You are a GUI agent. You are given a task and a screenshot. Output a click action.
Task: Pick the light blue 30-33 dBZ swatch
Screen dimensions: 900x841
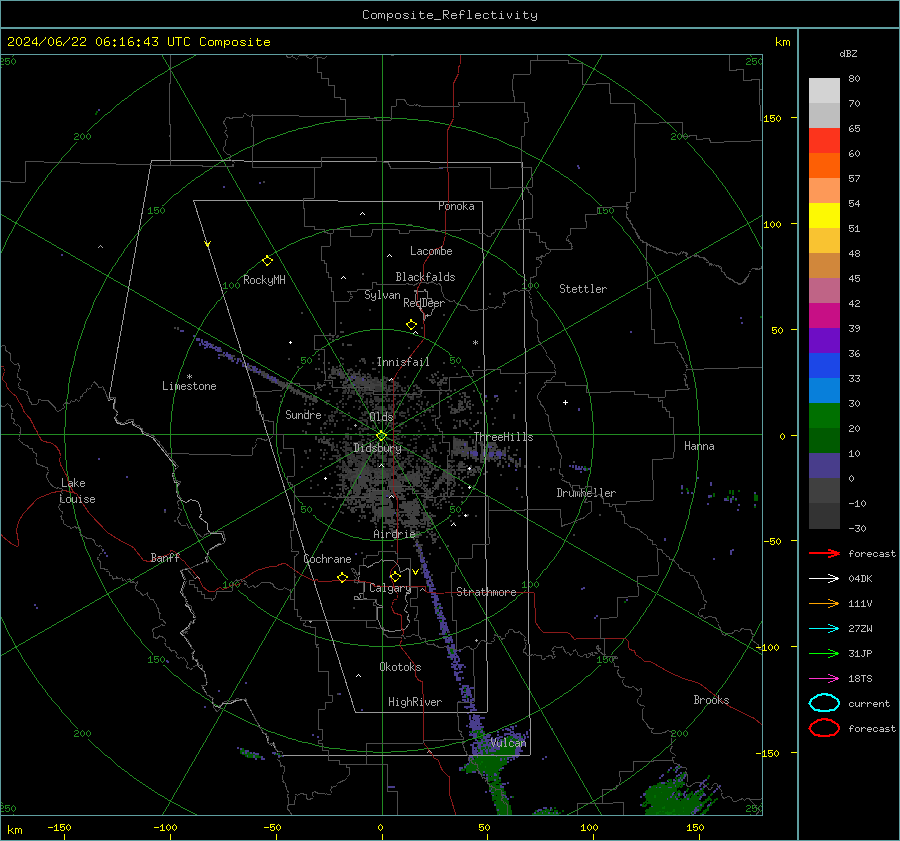(824, 391)
